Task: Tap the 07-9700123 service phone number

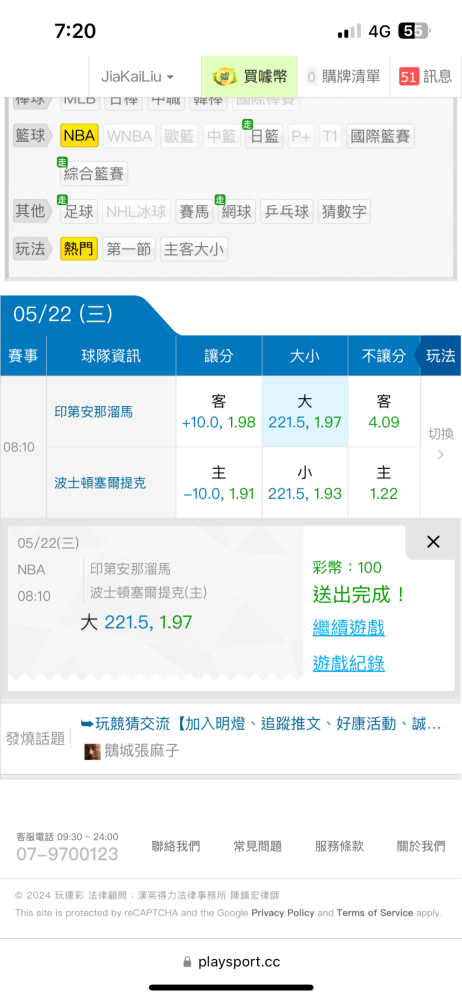Action: click(x=67, y=855)
